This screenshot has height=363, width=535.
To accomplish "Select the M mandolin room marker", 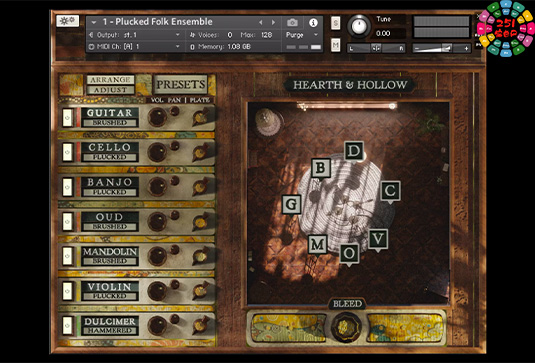I will (x=318, y=244).
